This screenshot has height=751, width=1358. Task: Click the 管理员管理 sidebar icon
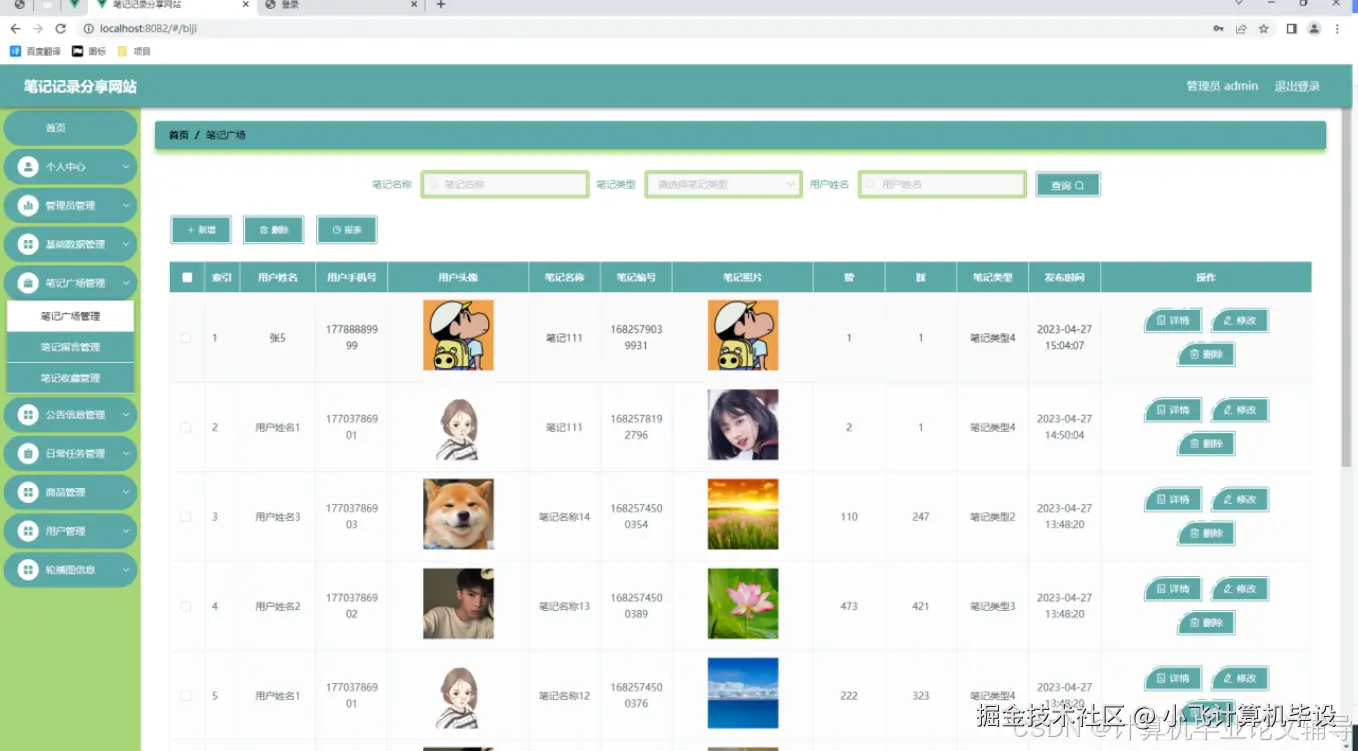(28, 206)
